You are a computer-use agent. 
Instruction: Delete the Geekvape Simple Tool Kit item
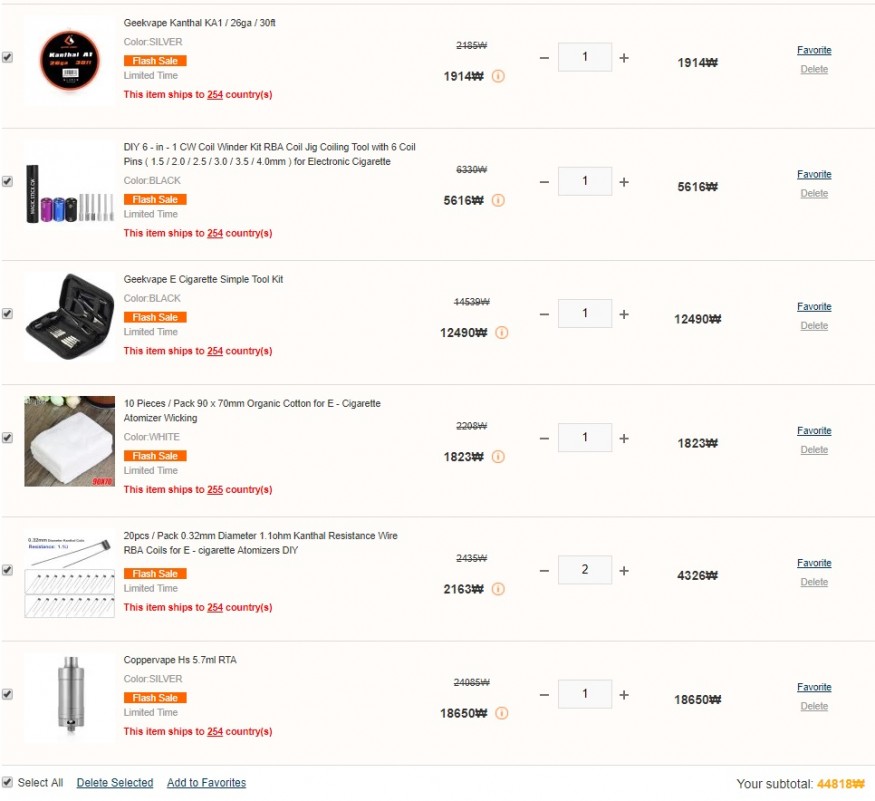point(814,326)
